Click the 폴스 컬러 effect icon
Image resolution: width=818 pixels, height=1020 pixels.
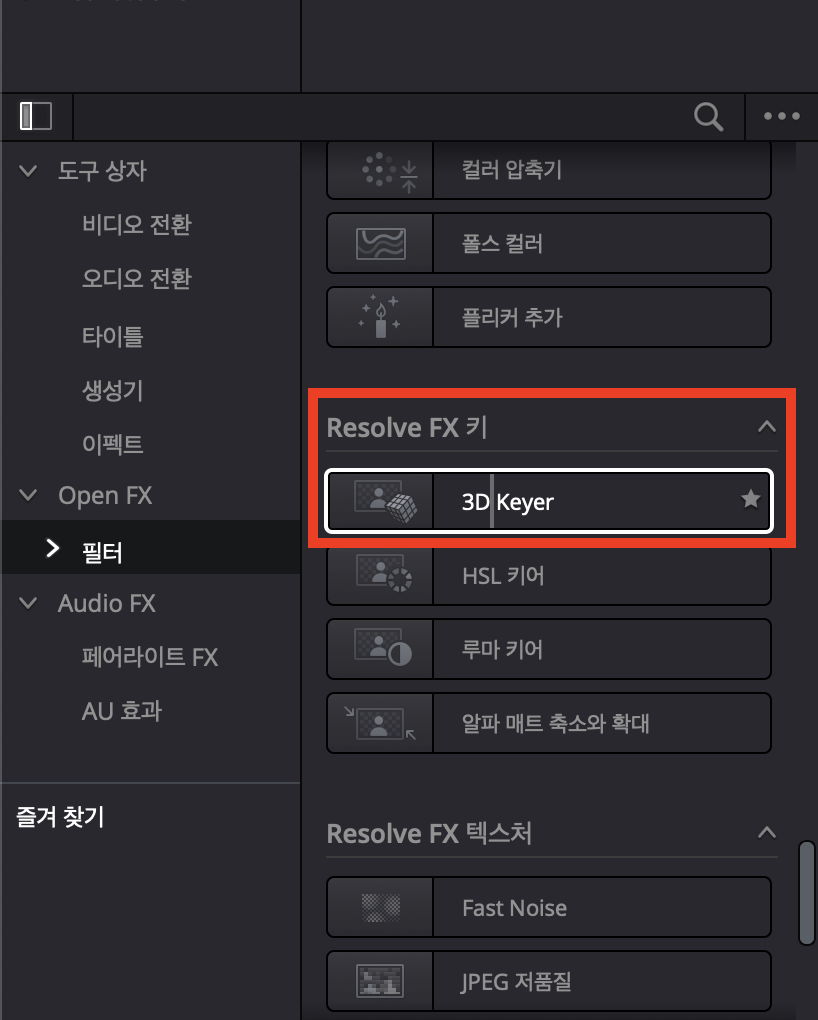pyautogui.click(x=381, y=243)
